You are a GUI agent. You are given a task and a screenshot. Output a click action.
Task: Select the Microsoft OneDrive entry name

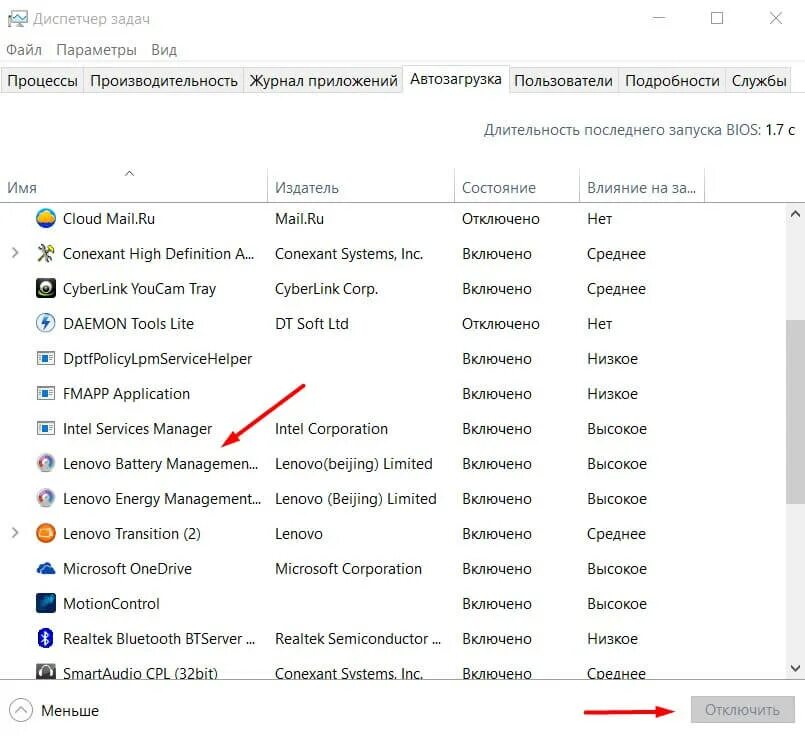[x=127, y=569]
